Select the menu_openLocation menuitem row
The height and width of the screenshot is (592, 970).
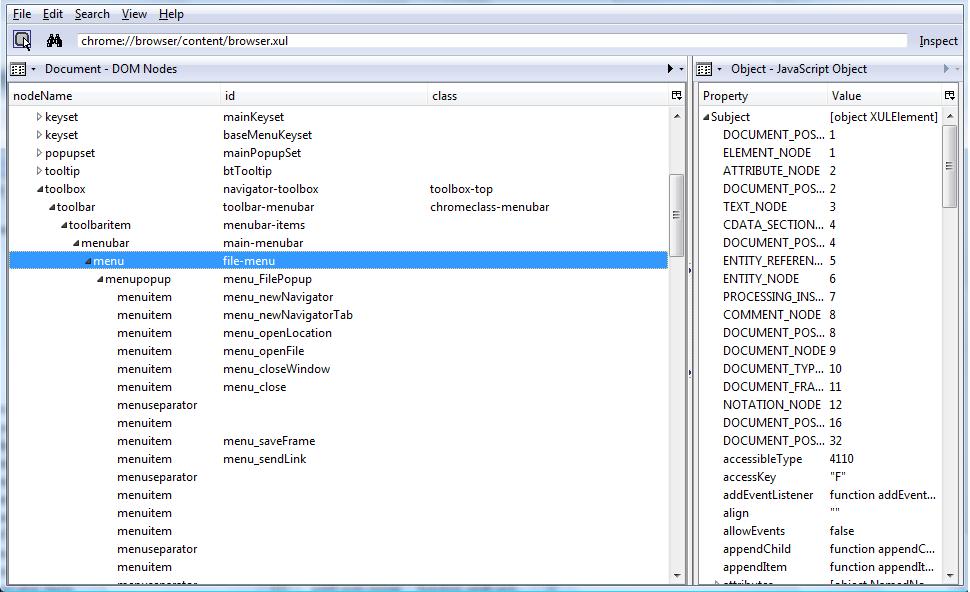(x=338, y=333)
